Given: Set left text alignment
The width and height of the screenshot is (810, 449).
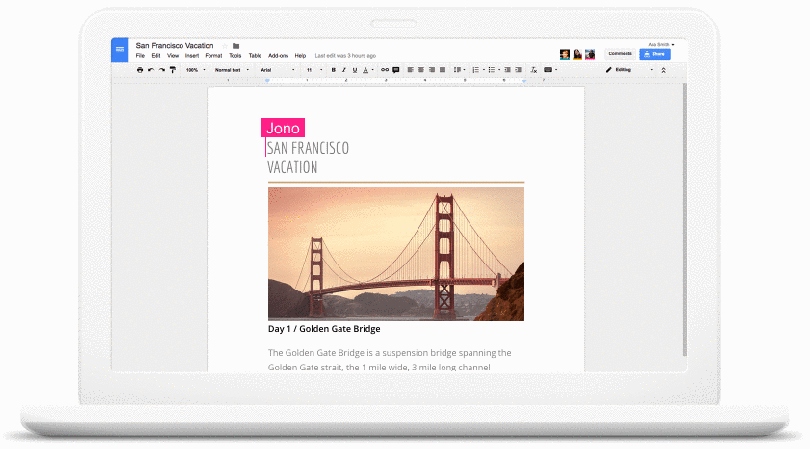Looking at the screenshot, I should point(410,70).
